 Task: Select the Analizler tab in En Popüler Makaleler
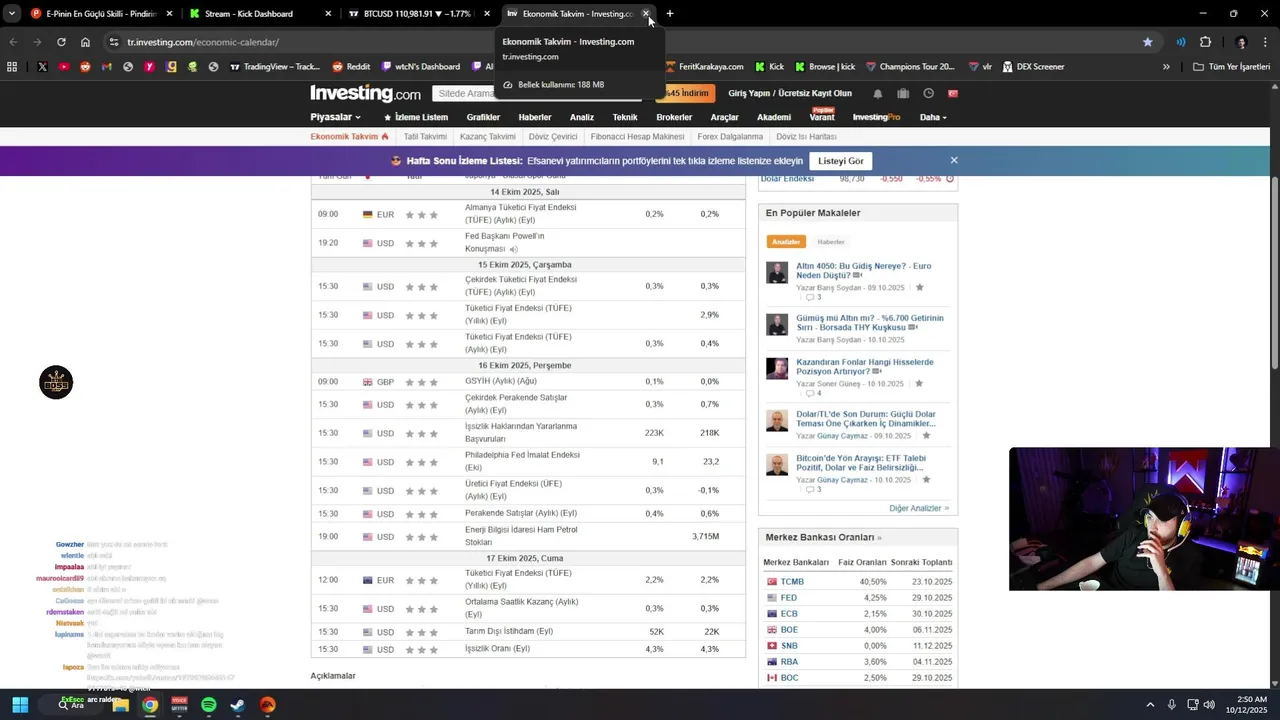[786, 242]
